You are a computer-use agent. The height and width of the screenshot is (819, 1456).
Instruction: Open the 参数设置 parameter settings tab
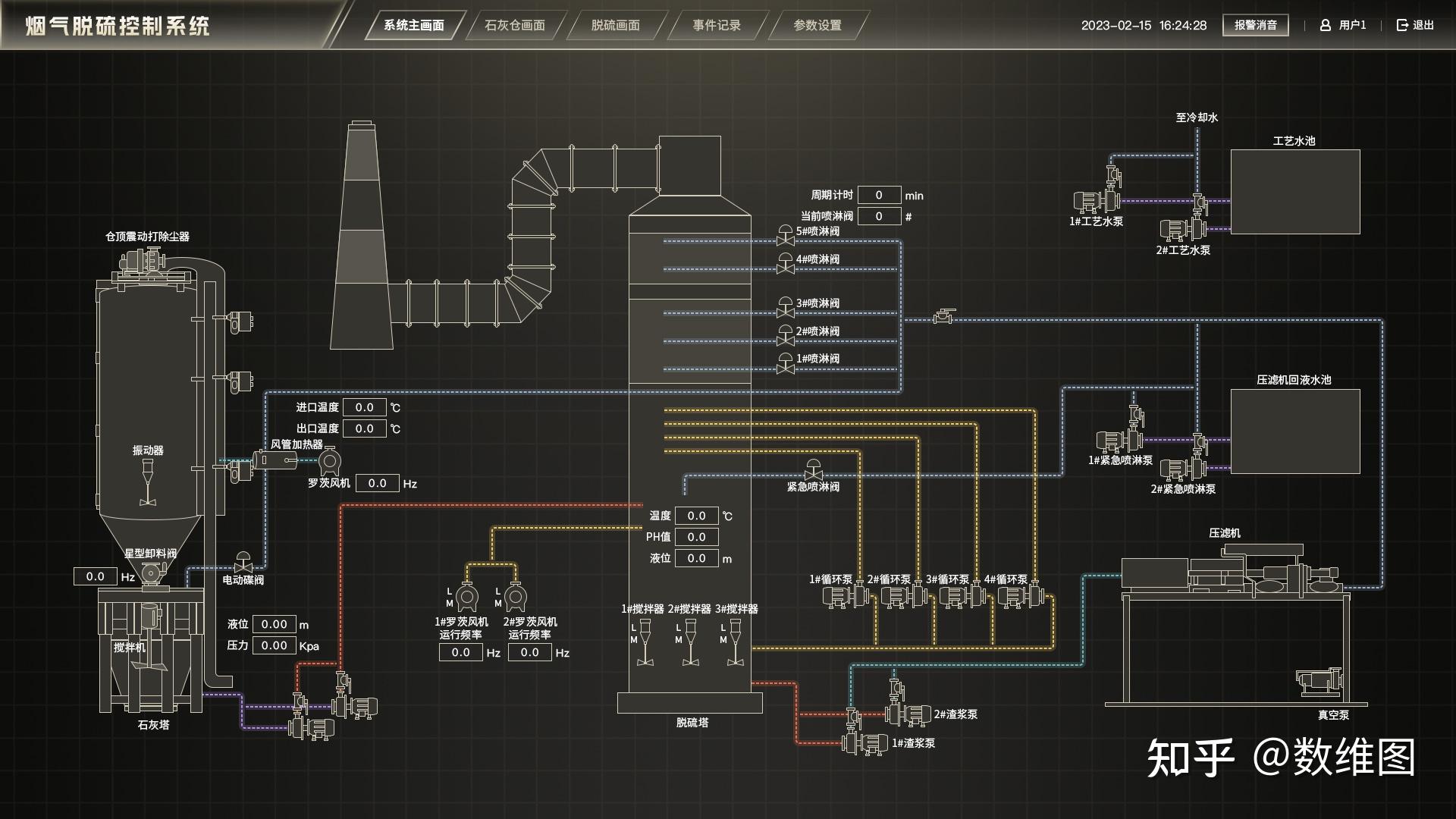click(817, 25)
